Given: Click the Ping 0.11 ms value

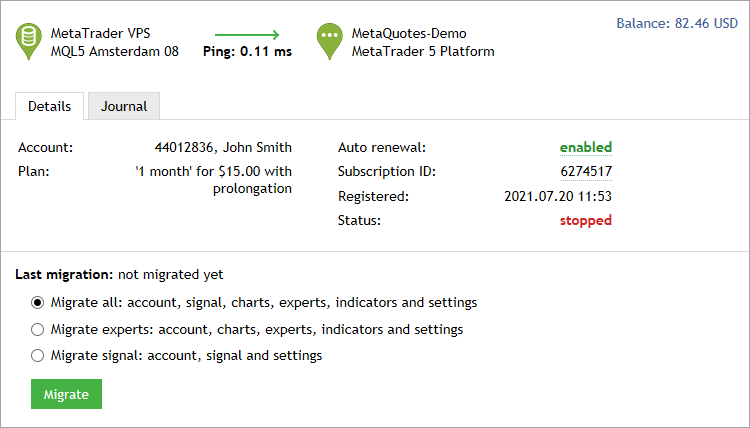Looking at the screenshot, I should tap(245, 52).
